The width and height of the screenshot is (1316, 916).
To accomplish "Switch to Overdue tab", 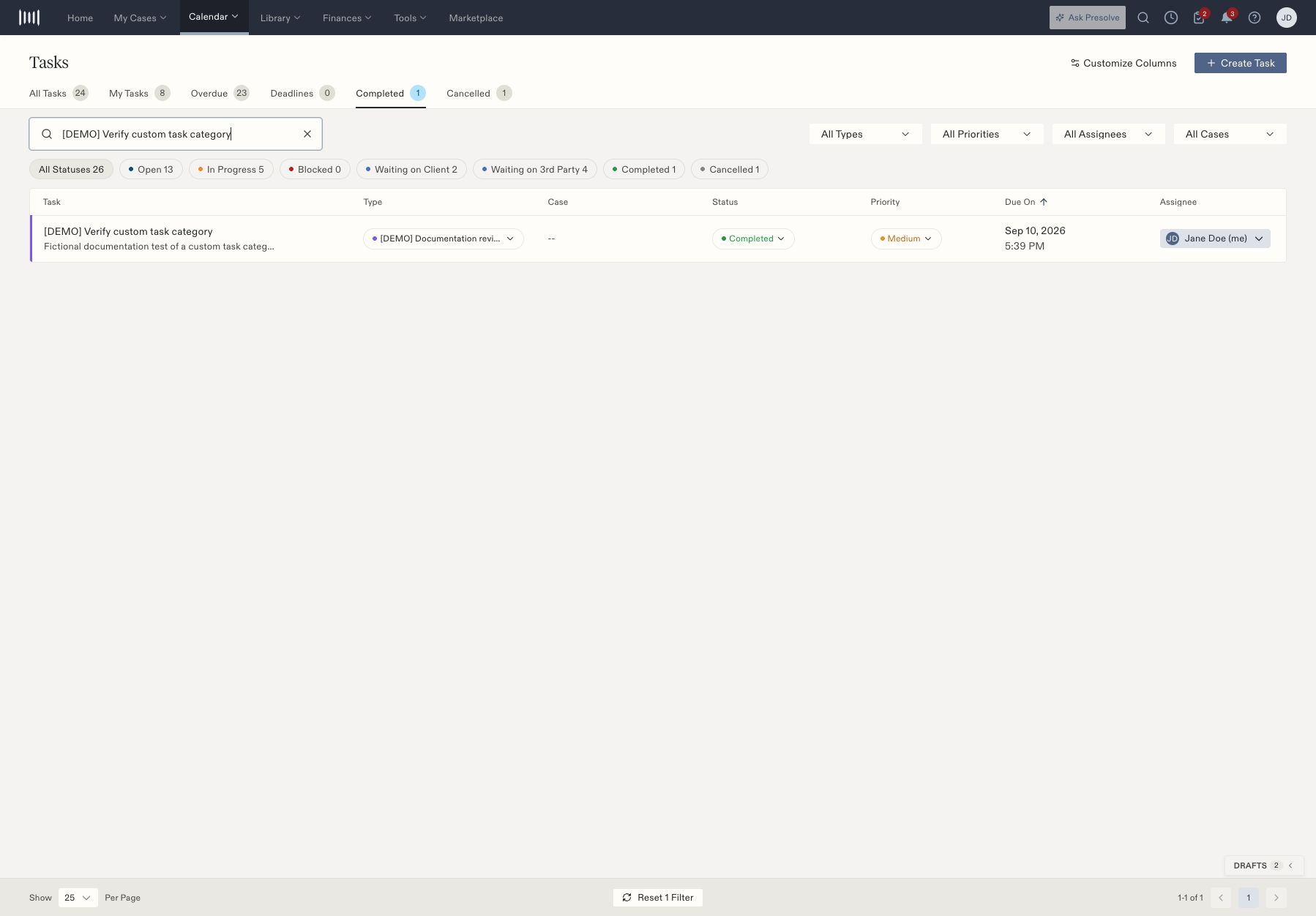I will 220,94.
